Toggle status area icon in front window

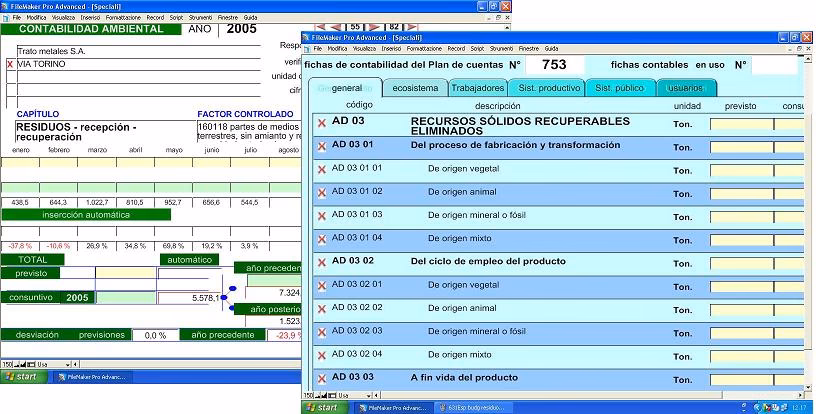pyautogui.click(x=333, y=395)
